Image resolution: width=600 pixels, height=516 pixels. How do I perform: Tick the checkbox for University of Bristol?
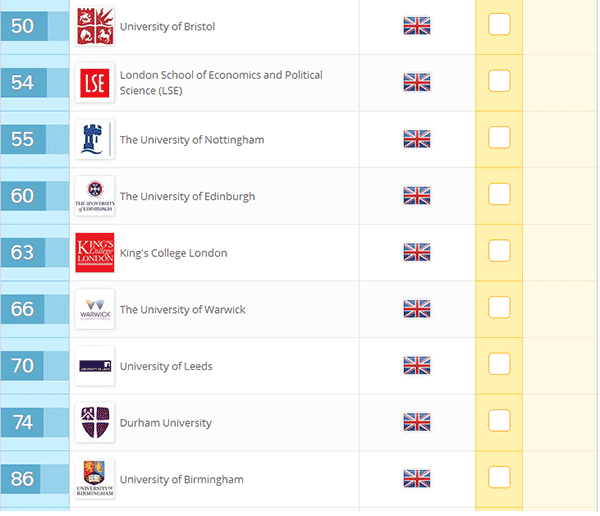click(x=499, y=25)
